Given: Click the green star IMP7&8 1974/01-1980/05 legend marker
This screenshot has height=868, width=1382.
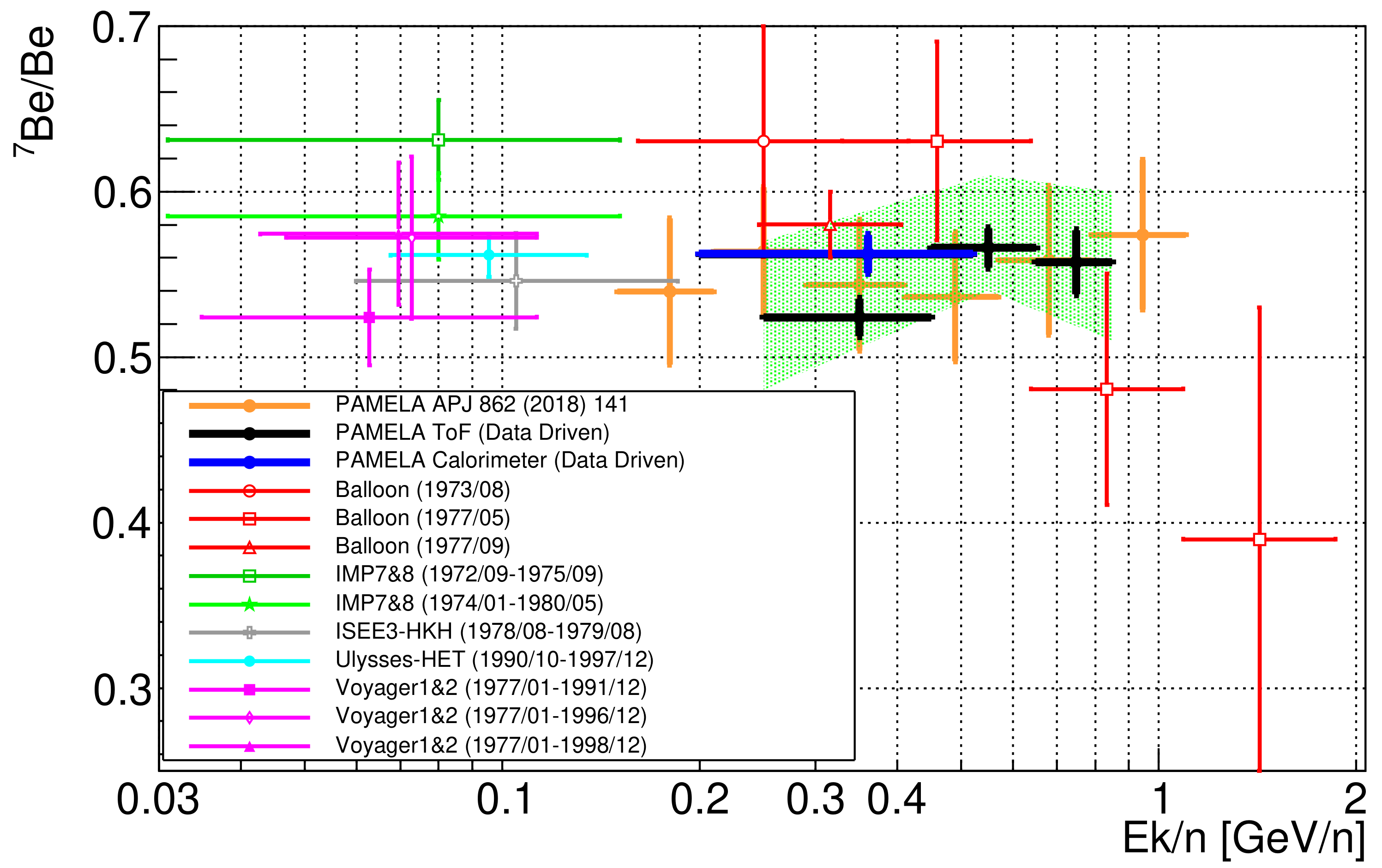Looking at the screenshot, I should pyautogui.click(x=249, y=604).
